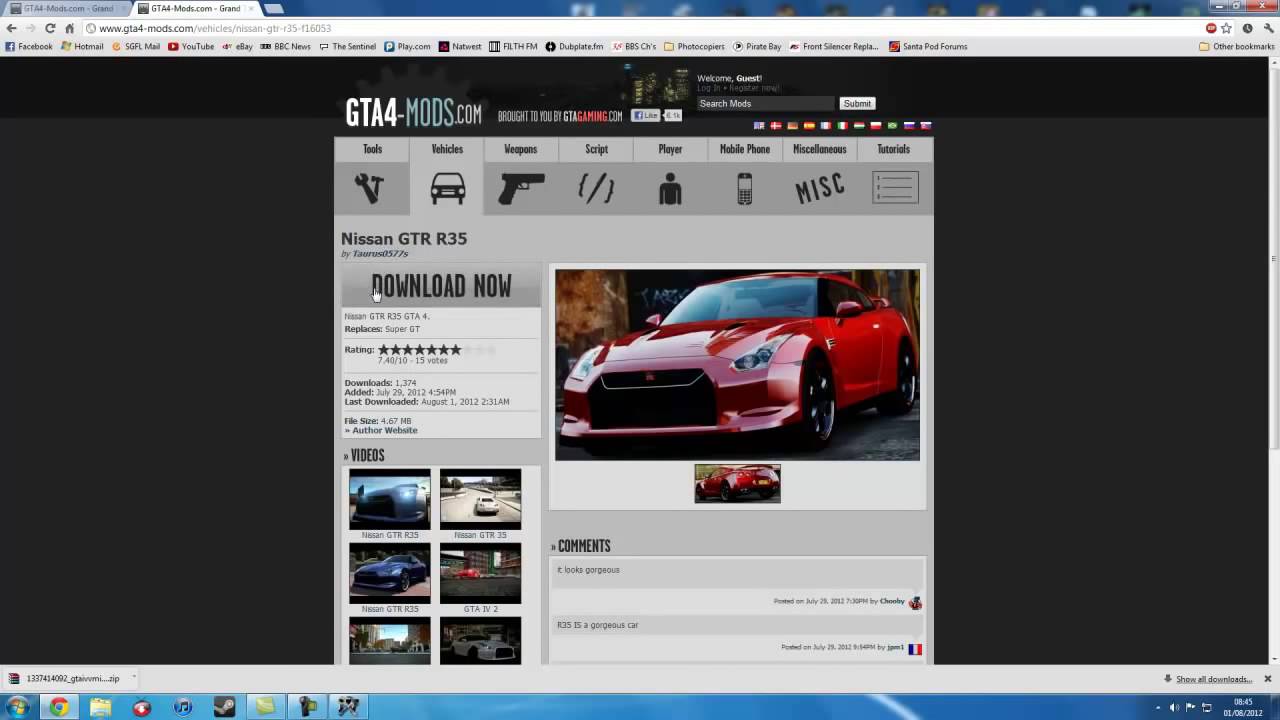
Task: Open the YouTube bookmark
Action: pyautogui.click(x=191, y=46)
